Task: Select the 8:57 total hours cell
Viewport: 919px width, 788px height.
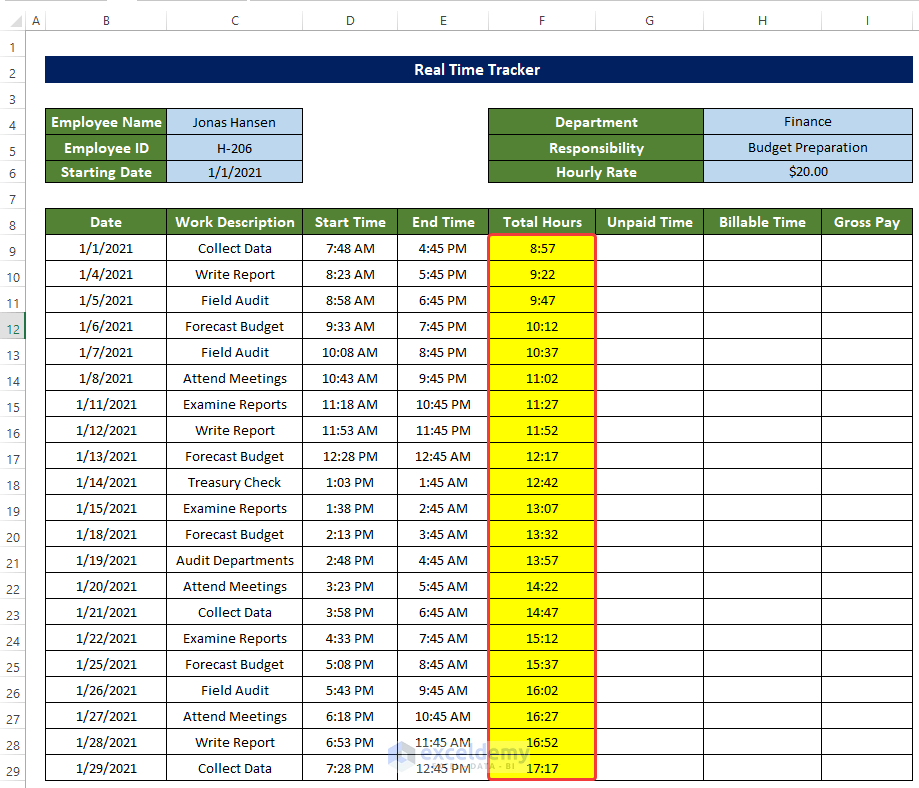Action: pos(542,248)
